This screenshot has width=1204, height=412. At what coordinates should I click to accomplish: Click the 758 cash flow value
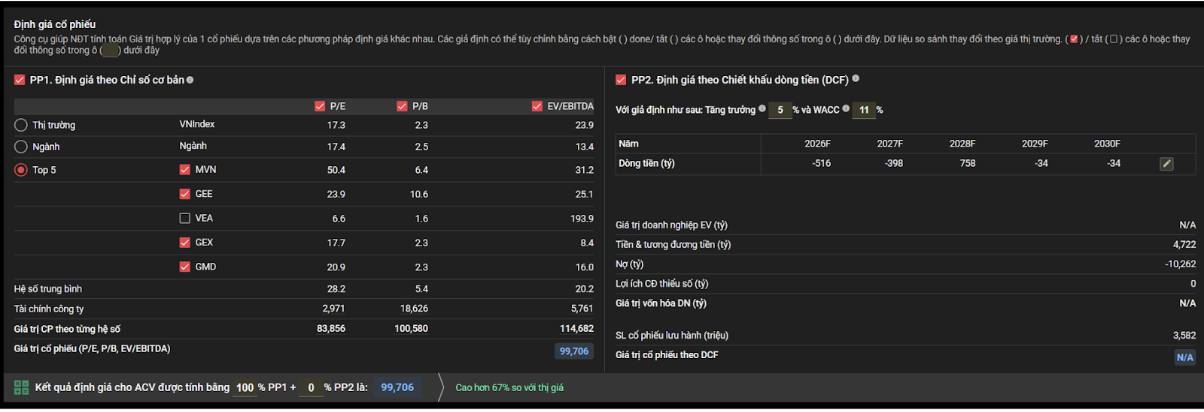[x=967, y=164]
